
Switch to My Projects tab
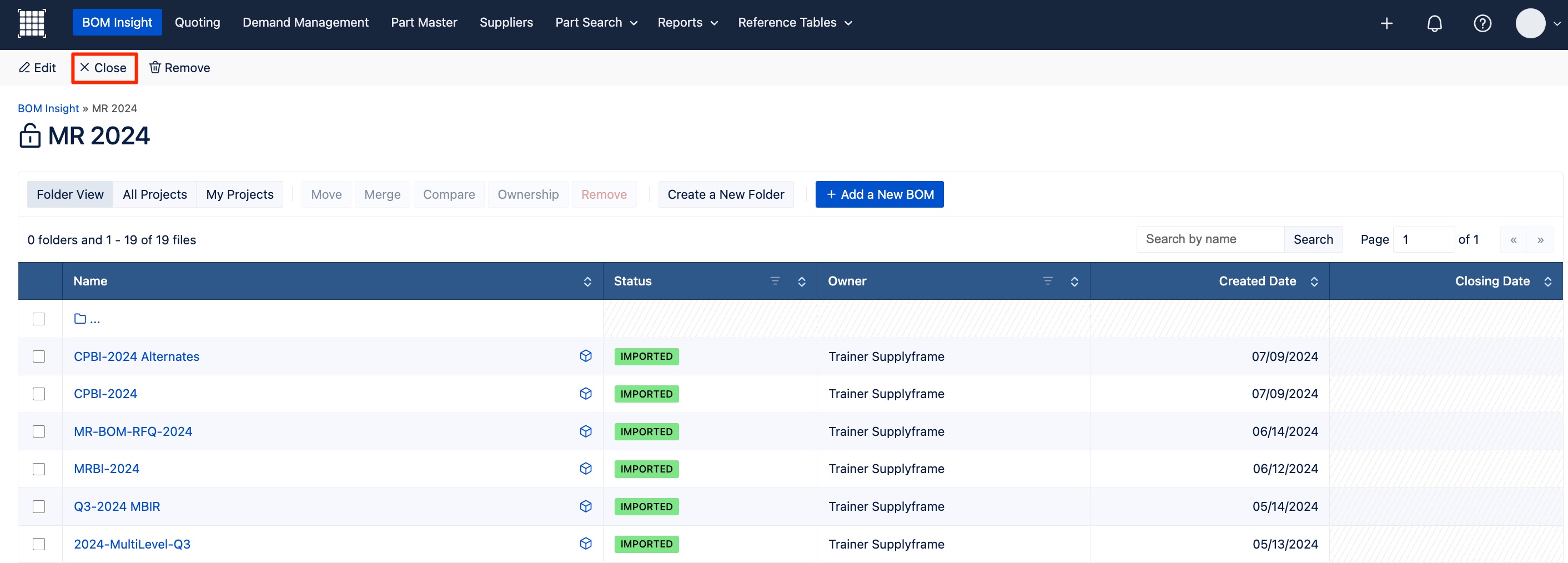tap(240, 195)
